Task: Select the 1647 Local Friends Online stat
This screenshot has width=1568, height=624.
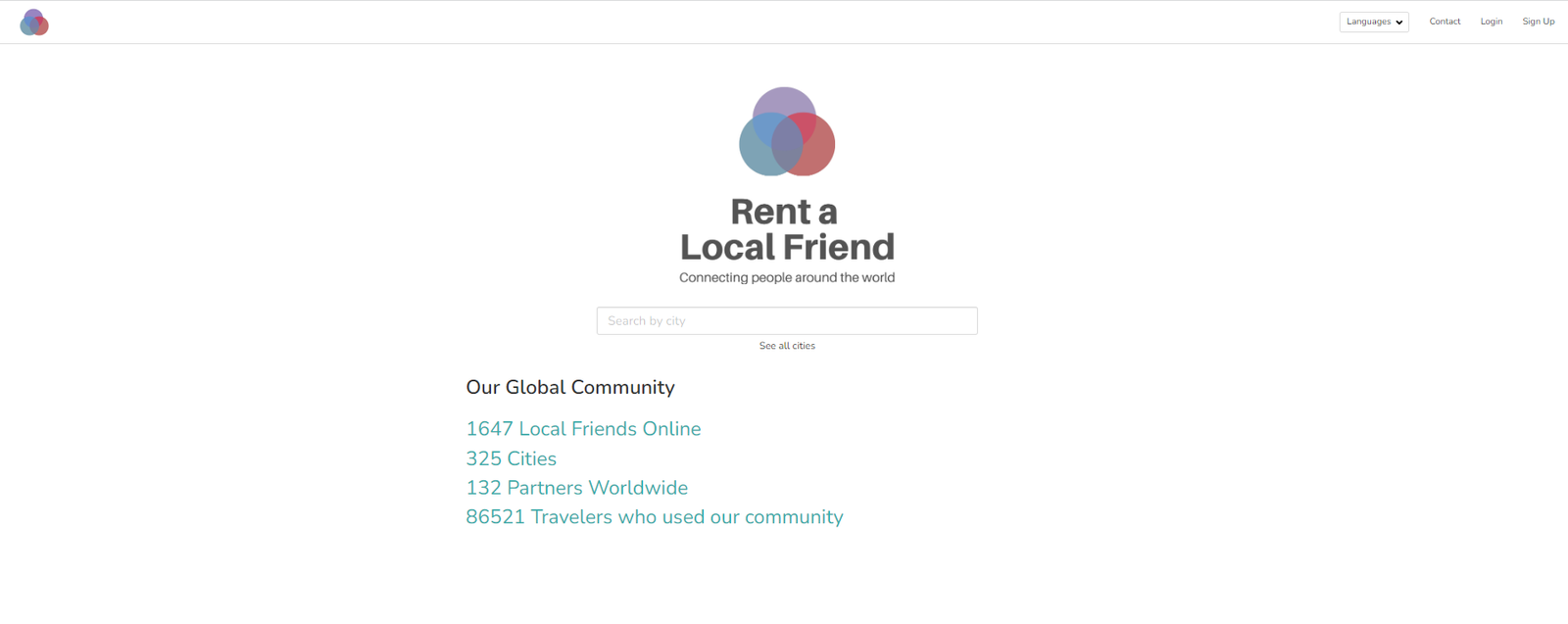Action: tap(583, 429)
